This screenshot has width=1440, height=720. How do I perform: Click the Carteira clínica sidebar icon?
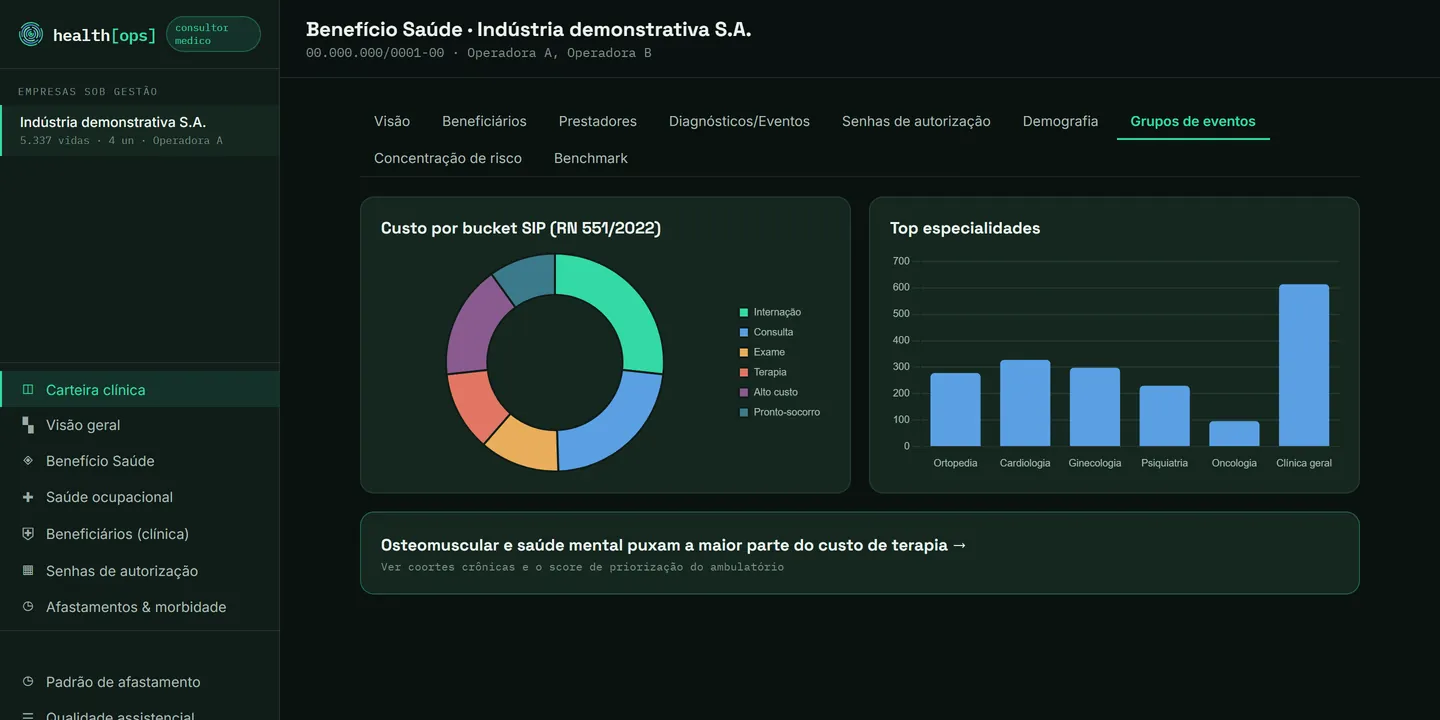pyautogui.click(x=28, y=390)
